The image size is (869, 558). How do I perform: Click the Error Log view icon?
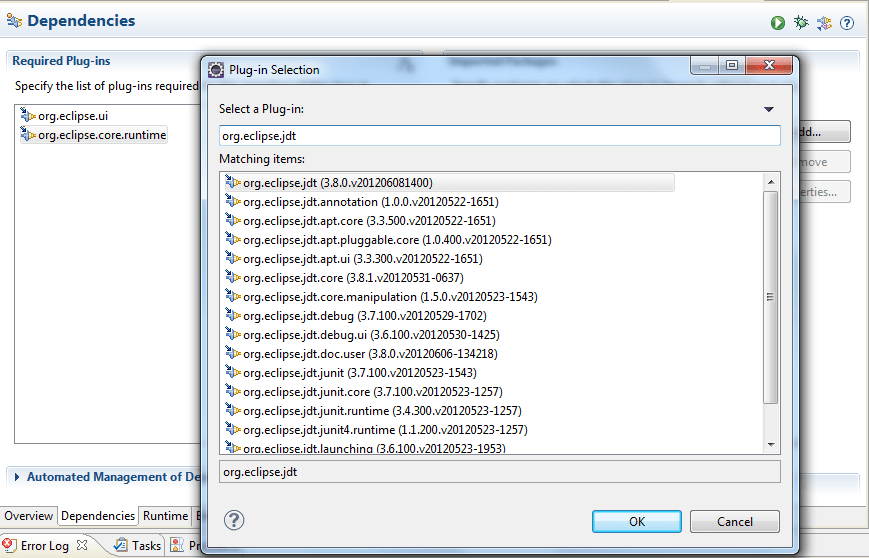pyautogui.click(x=9, y=545)
